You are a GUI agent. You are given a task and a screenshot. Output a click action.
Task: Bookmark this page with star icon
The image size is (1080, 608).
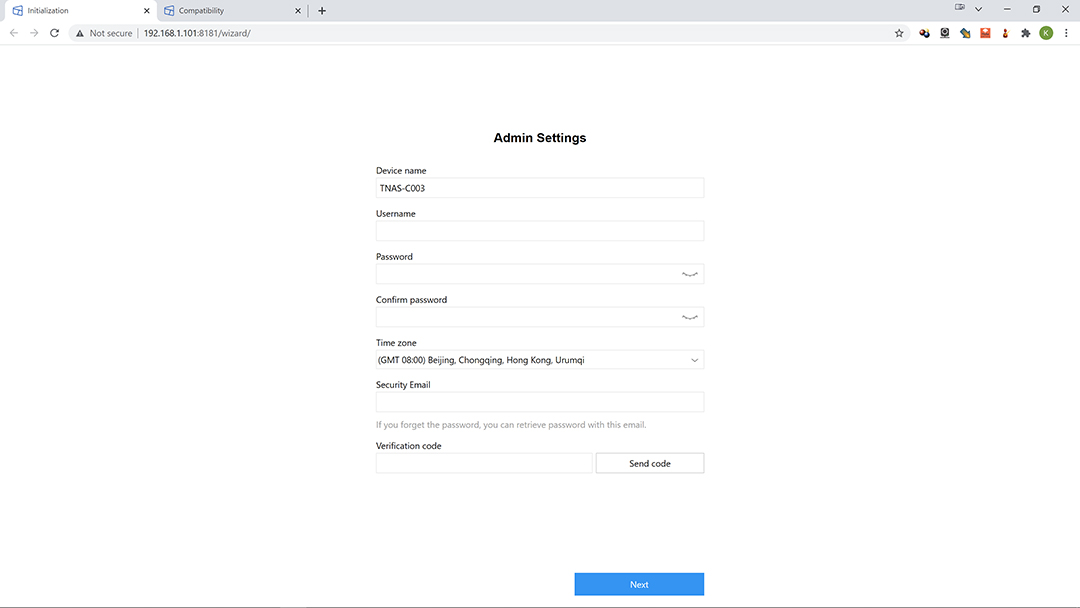coord(899,33)
